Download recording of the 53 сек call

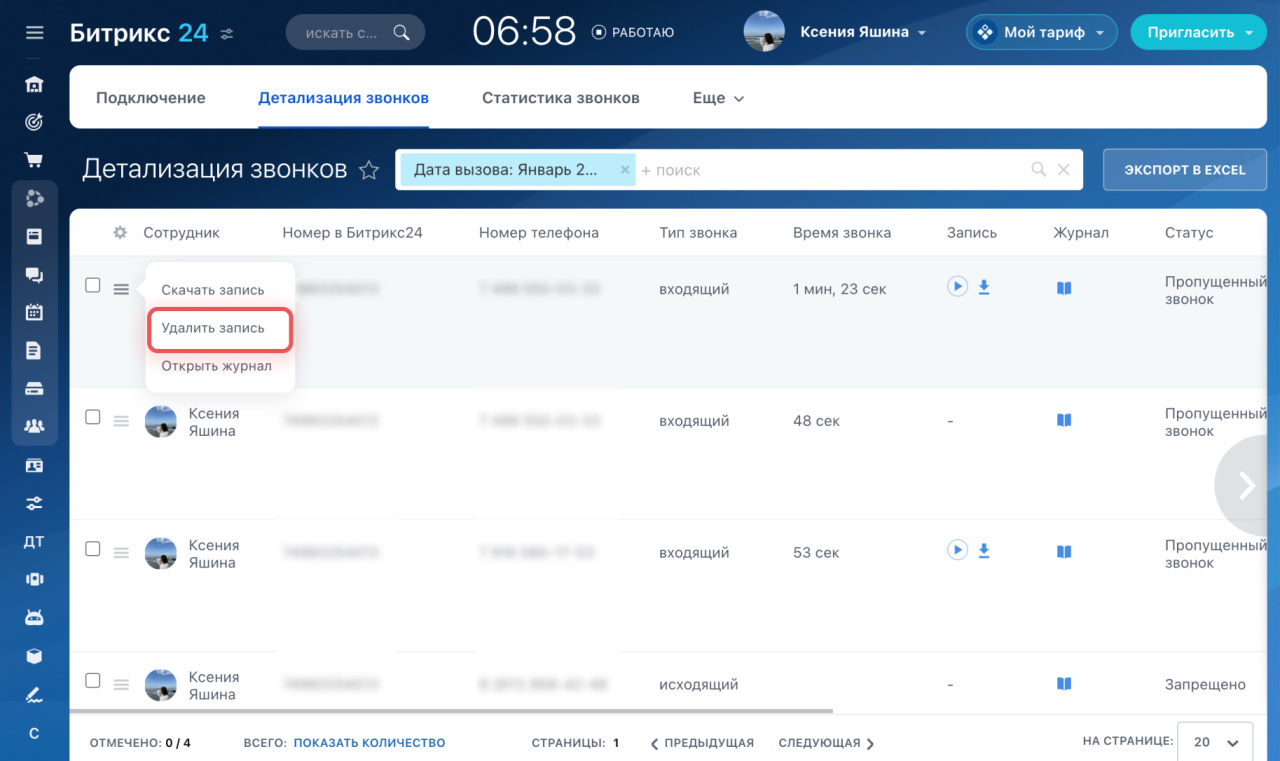pyautogui.click(x=984, y=551)
